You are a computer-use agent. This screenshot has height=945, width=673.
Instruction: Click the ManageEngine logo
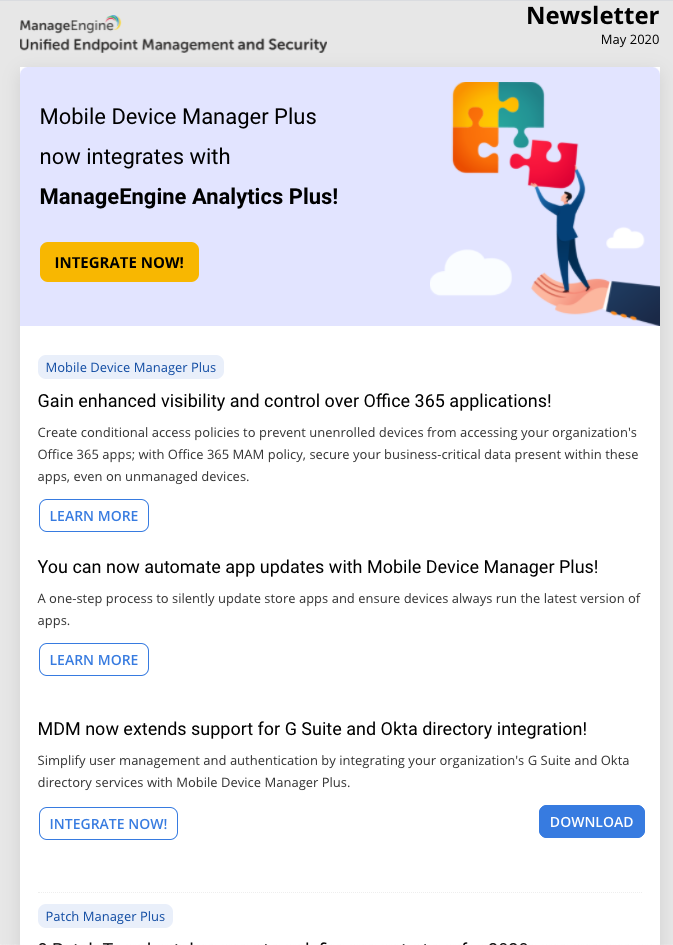[x=70, y=24]
